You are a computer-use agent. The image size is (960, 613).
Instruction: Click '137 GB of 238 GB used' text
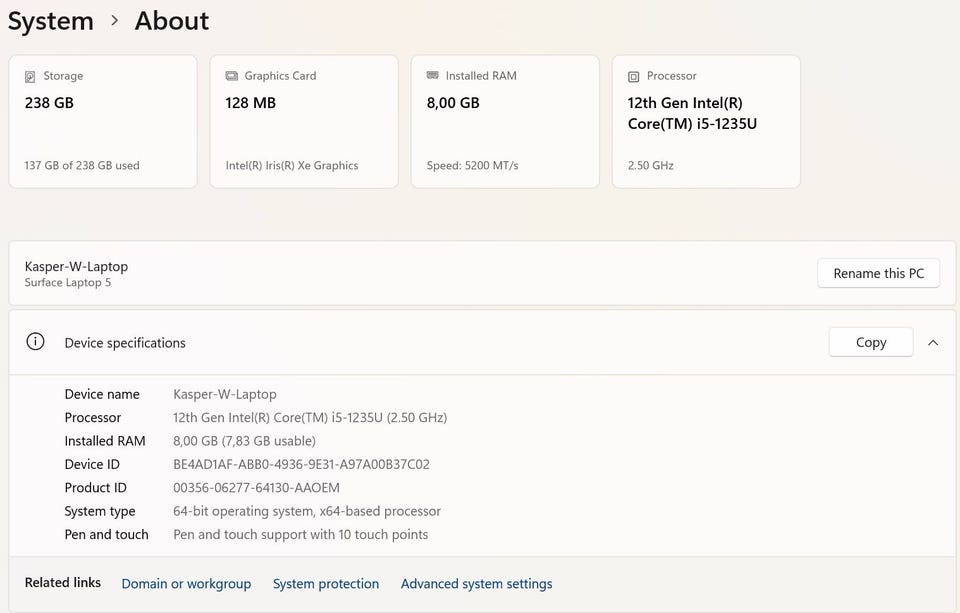tap(82, 165)
